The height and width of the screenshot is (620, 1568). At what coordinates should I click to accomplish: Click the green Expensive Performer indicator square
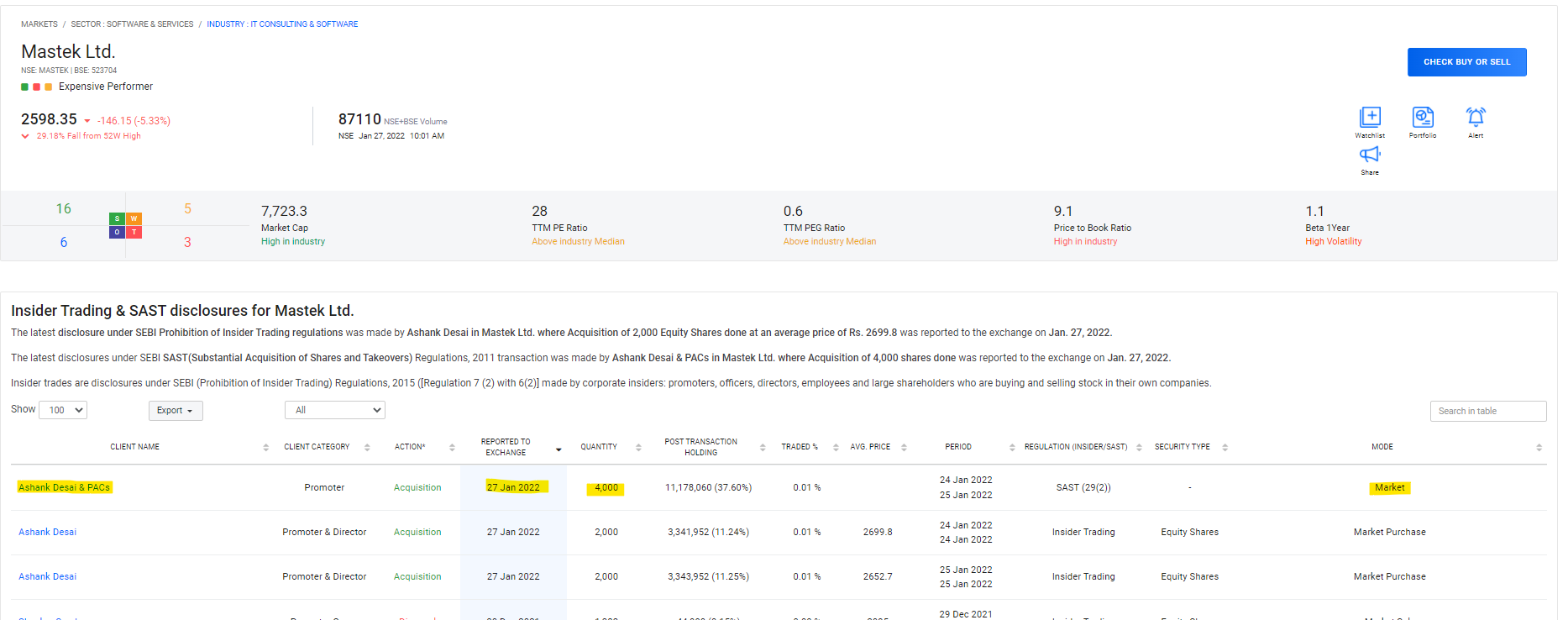25,87
